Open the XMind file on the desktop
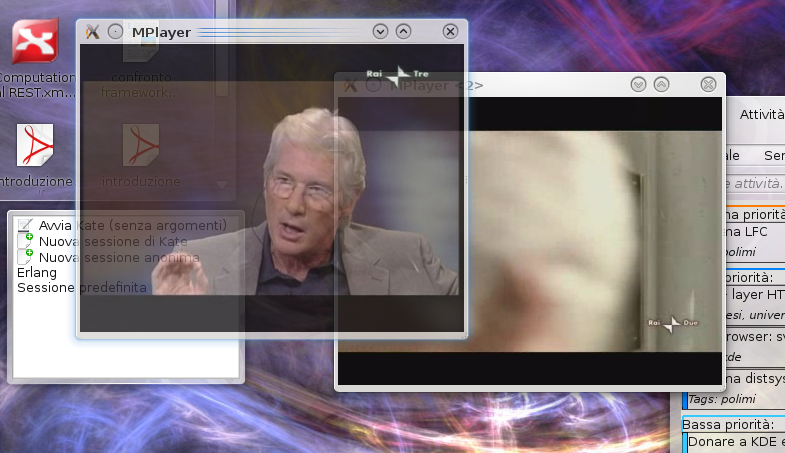The width and height of the screenshot is (785, 453). pyautogui.click(x=34, y=43)
